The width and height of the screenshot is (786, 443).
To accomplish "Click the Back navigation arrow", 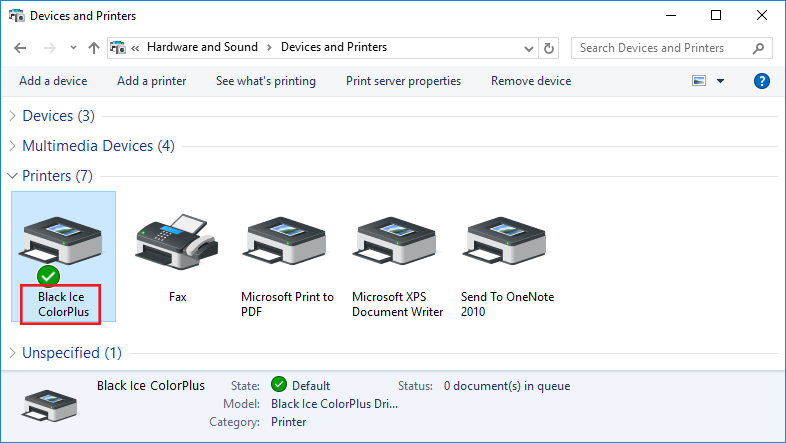I will click(21, 47).
